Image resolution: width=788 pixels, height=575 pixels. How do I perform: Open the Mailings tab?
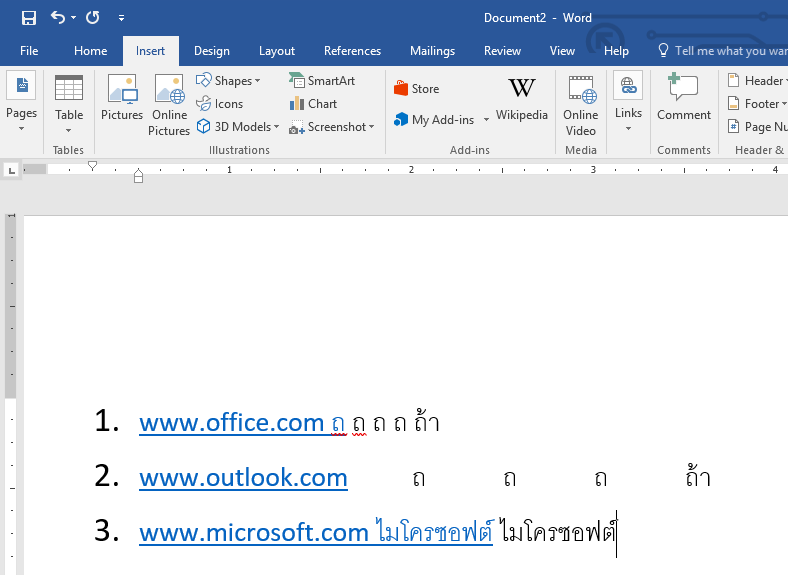(432, 51)
